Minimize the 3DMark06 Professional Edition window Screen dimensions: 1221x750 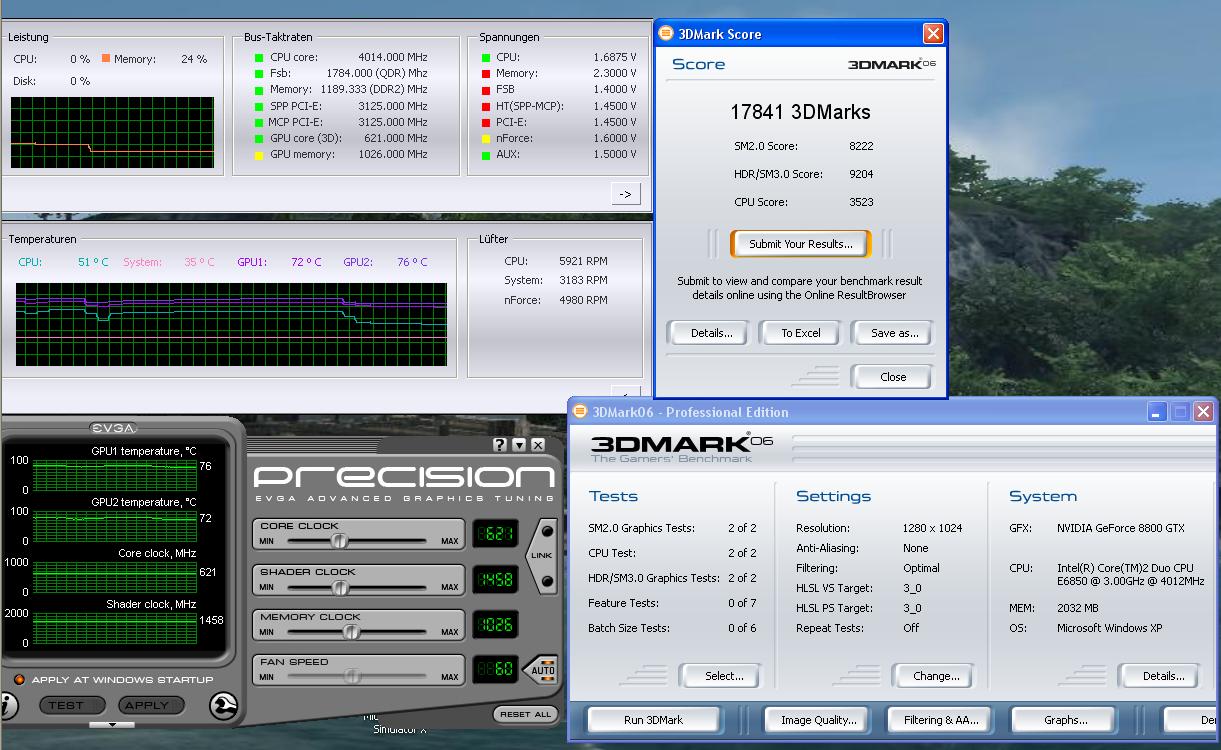coord(1157,412)
